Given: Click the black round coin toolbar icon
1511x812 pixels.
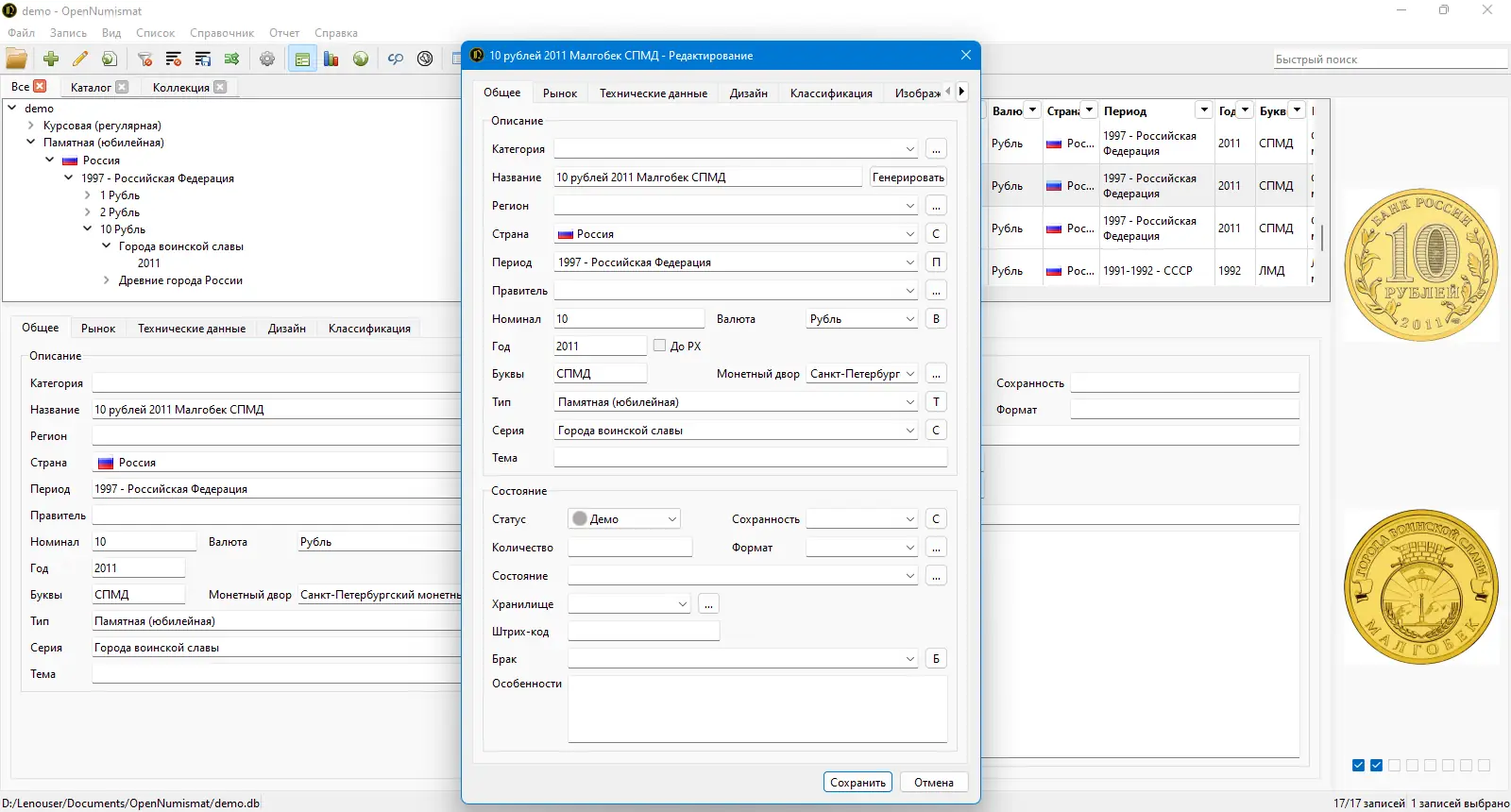Looking at the screenshot, I should (425, 59).
